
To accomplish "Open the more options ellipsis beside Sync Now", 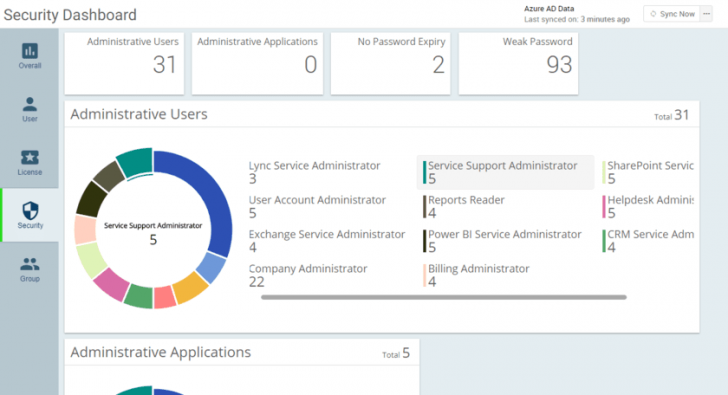I will point(706,14).
